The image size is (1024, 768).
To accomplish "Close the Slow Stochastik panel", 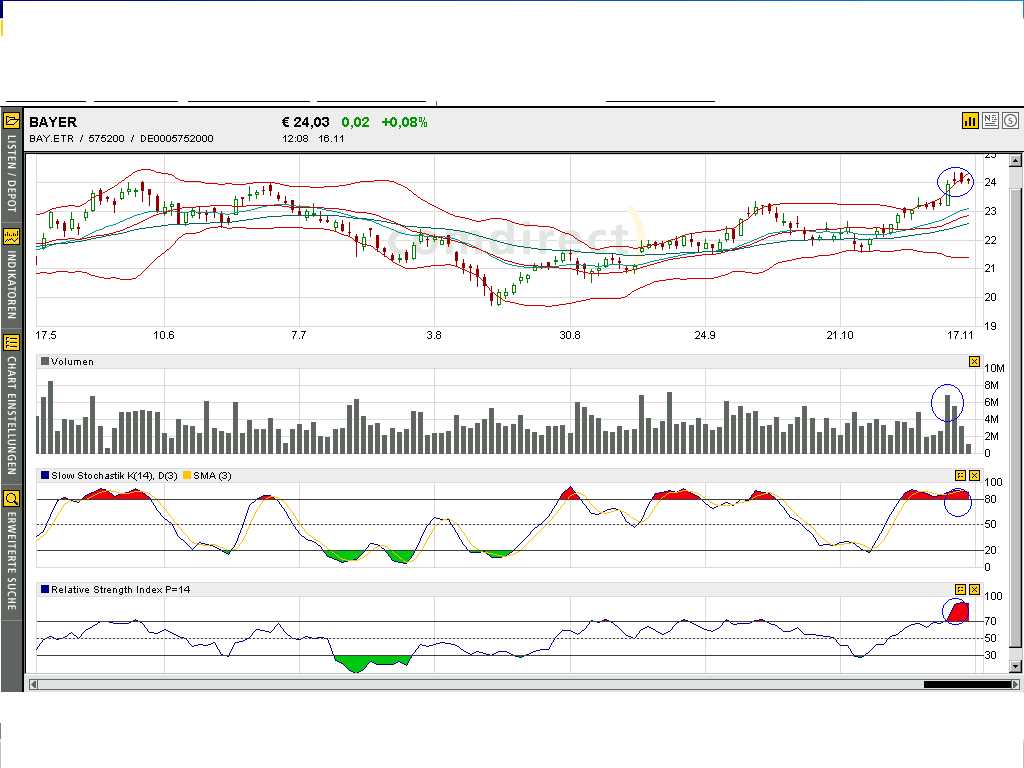I will (x=974, y=475).
